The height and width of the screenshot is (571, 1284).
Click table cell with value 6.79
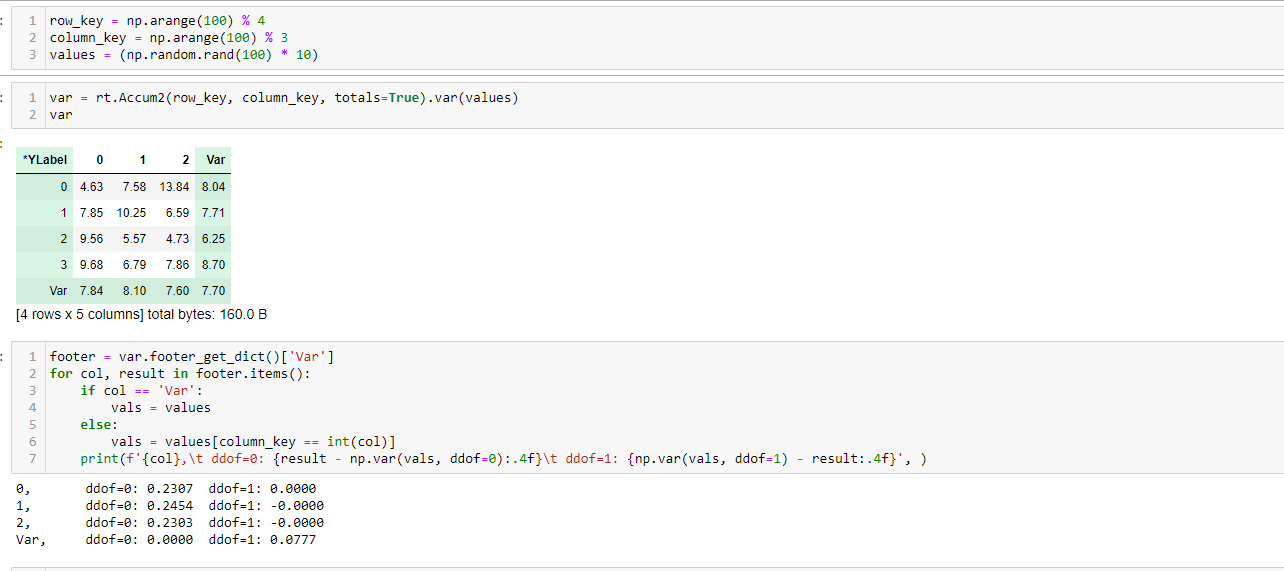pyautogui.click(x=134, y=265)
